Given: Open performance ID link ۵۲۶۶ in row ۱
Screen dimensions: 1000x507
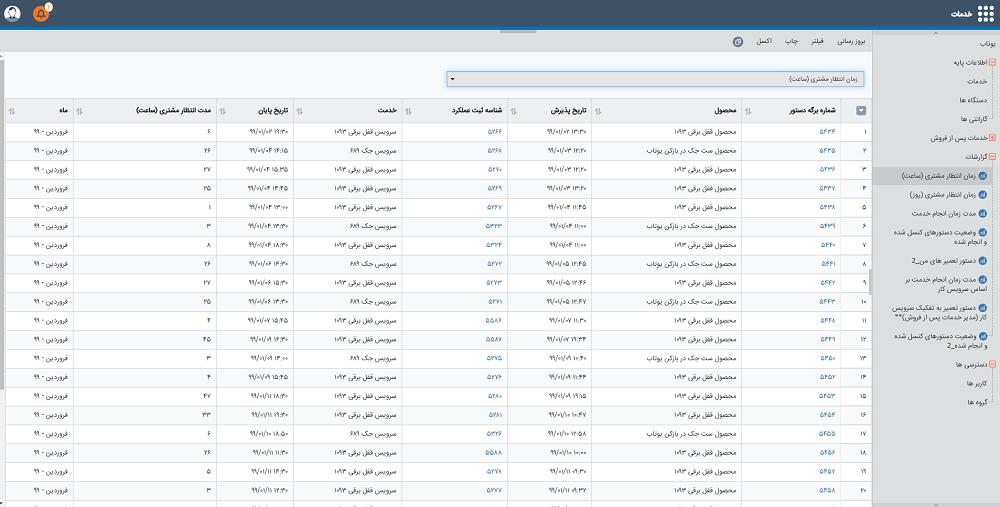Looking at the screenshot, I should [x=494, y=132].
